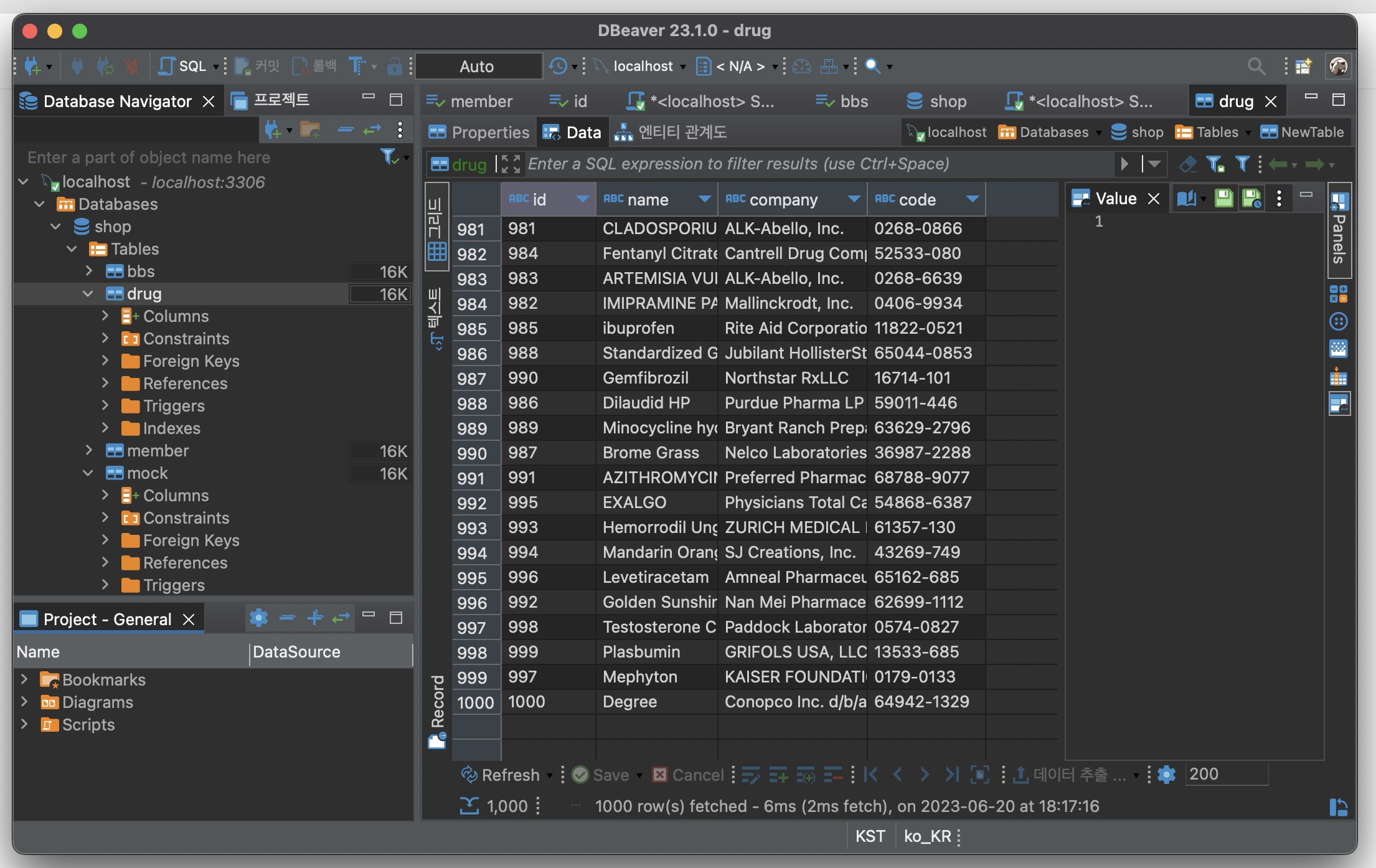
Task: Jump to the last page of results
Action: pyautogui.click(x=951, y=775)
